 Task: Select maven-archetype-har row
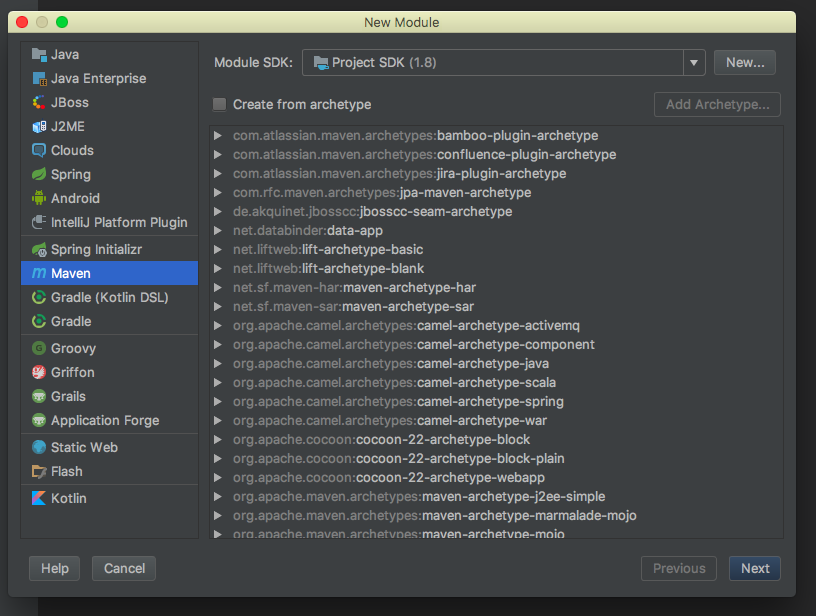[496, 288]
